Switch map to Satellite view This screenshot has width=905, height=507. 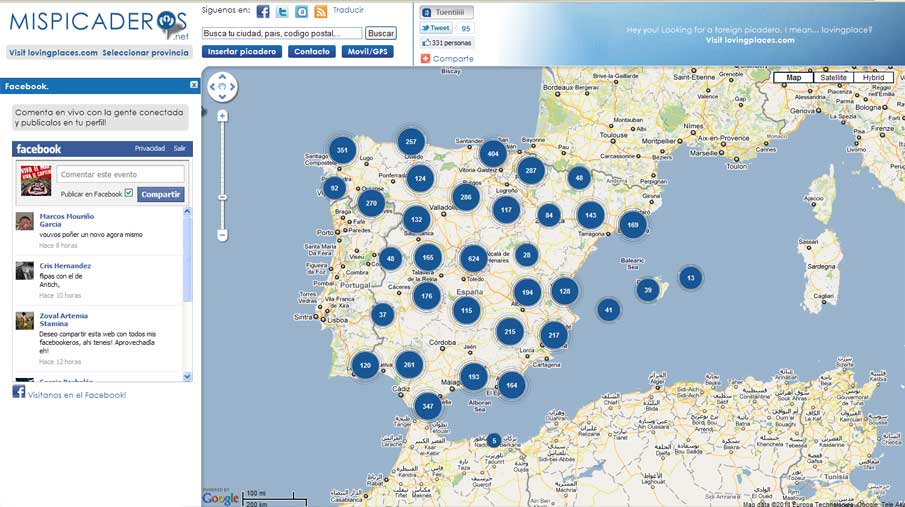833,77
